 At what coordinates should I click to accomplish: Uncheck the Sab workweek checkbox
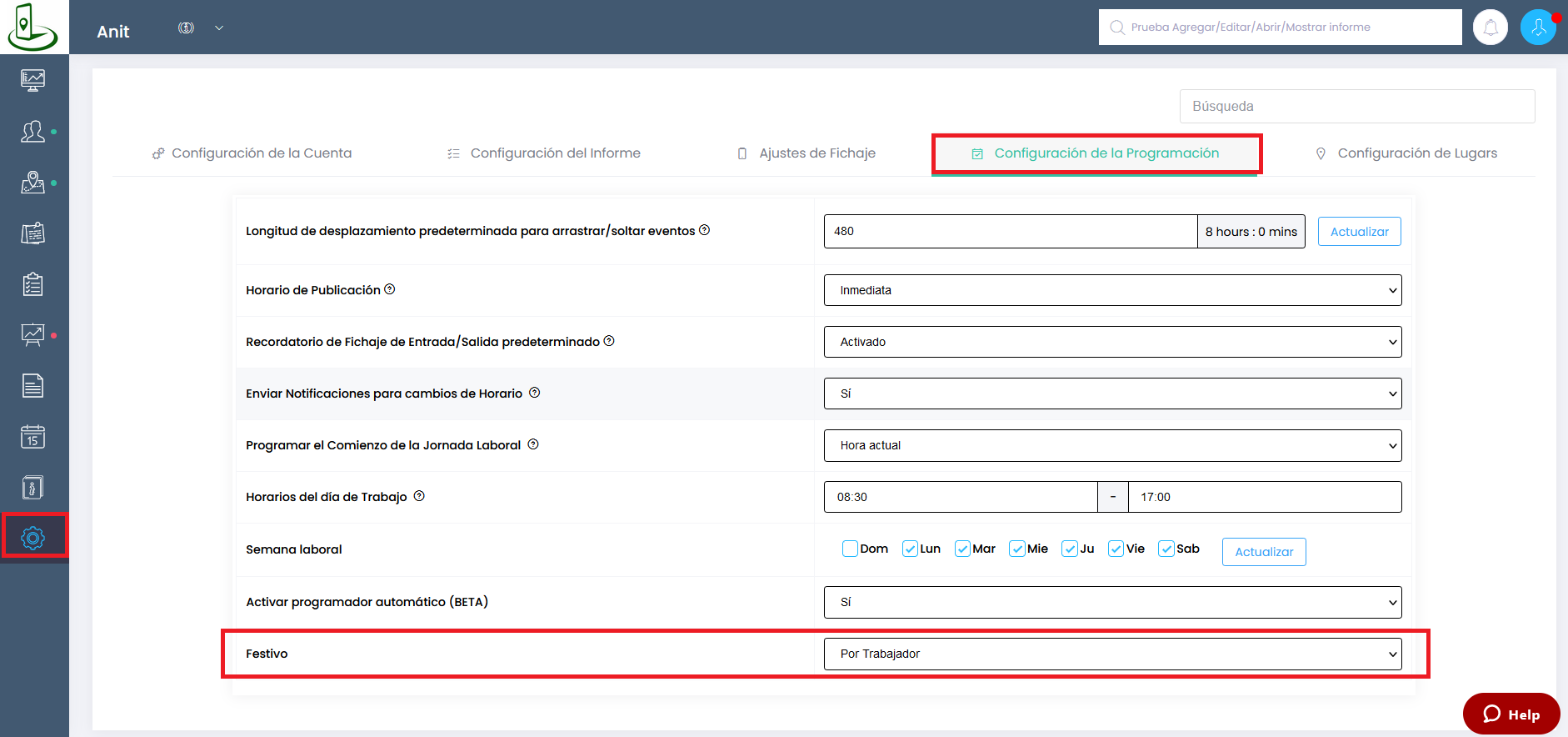pyautogui.click(x=1166, y=549)
